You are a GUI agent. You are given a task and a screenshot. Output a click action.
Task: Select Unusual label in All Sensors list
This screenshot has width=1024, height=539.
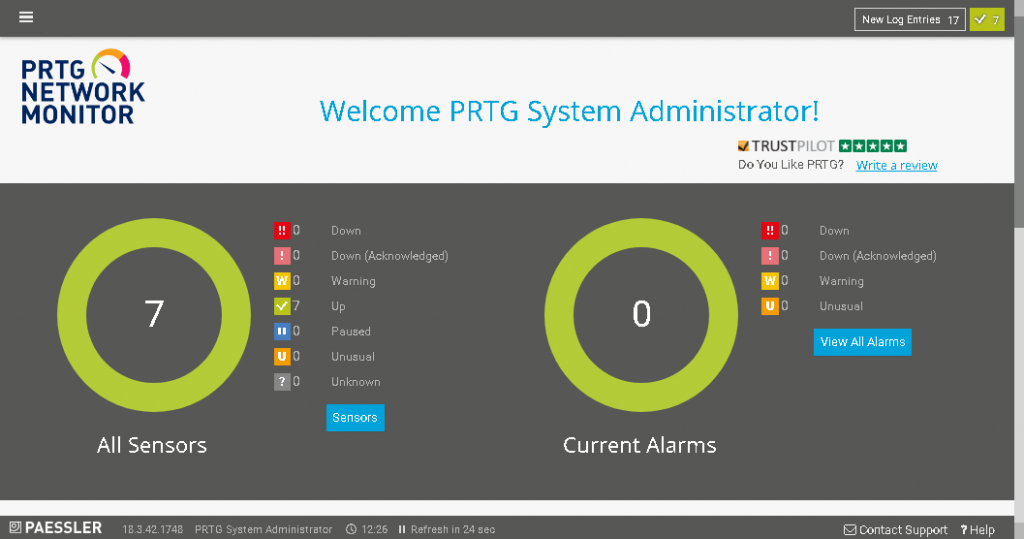point(353,357)
